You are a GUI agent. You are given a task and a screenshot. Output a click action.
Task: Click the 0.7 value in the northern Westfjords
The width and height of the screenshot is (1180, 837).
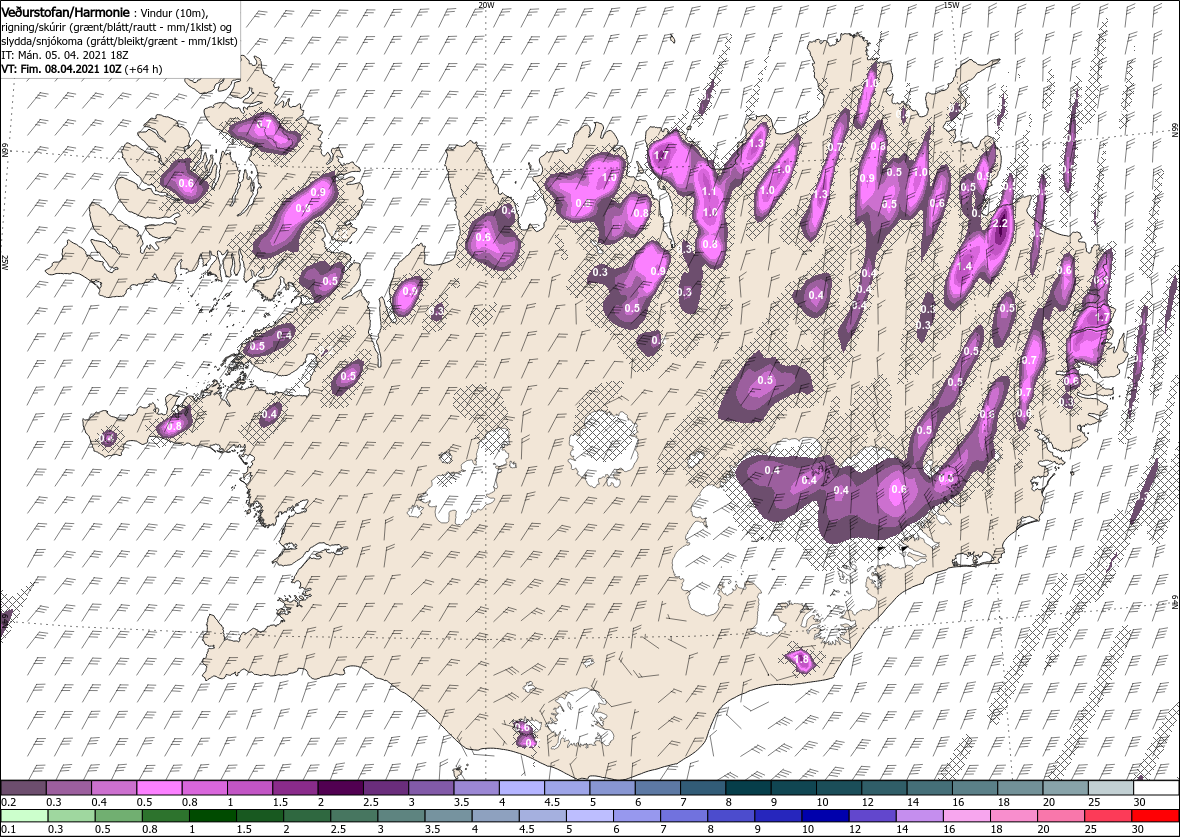click(x=265, y=124)
